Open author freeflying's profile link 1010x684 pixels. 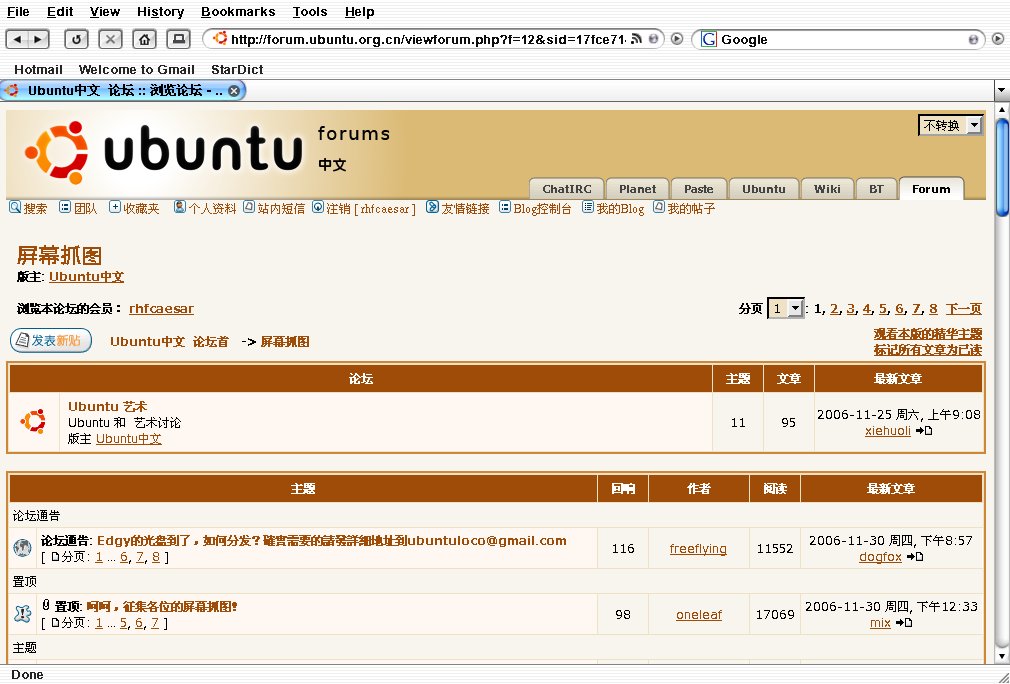coord(698,549)
